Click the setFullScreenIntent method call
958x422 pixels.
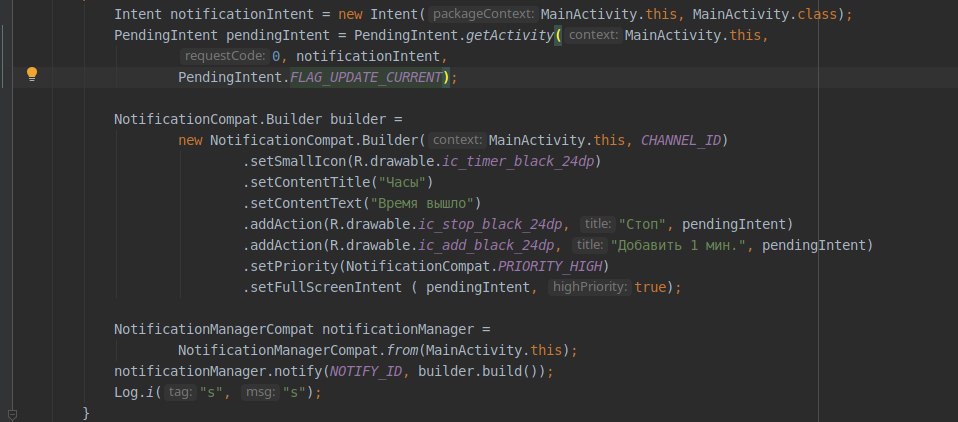point(326,288)
